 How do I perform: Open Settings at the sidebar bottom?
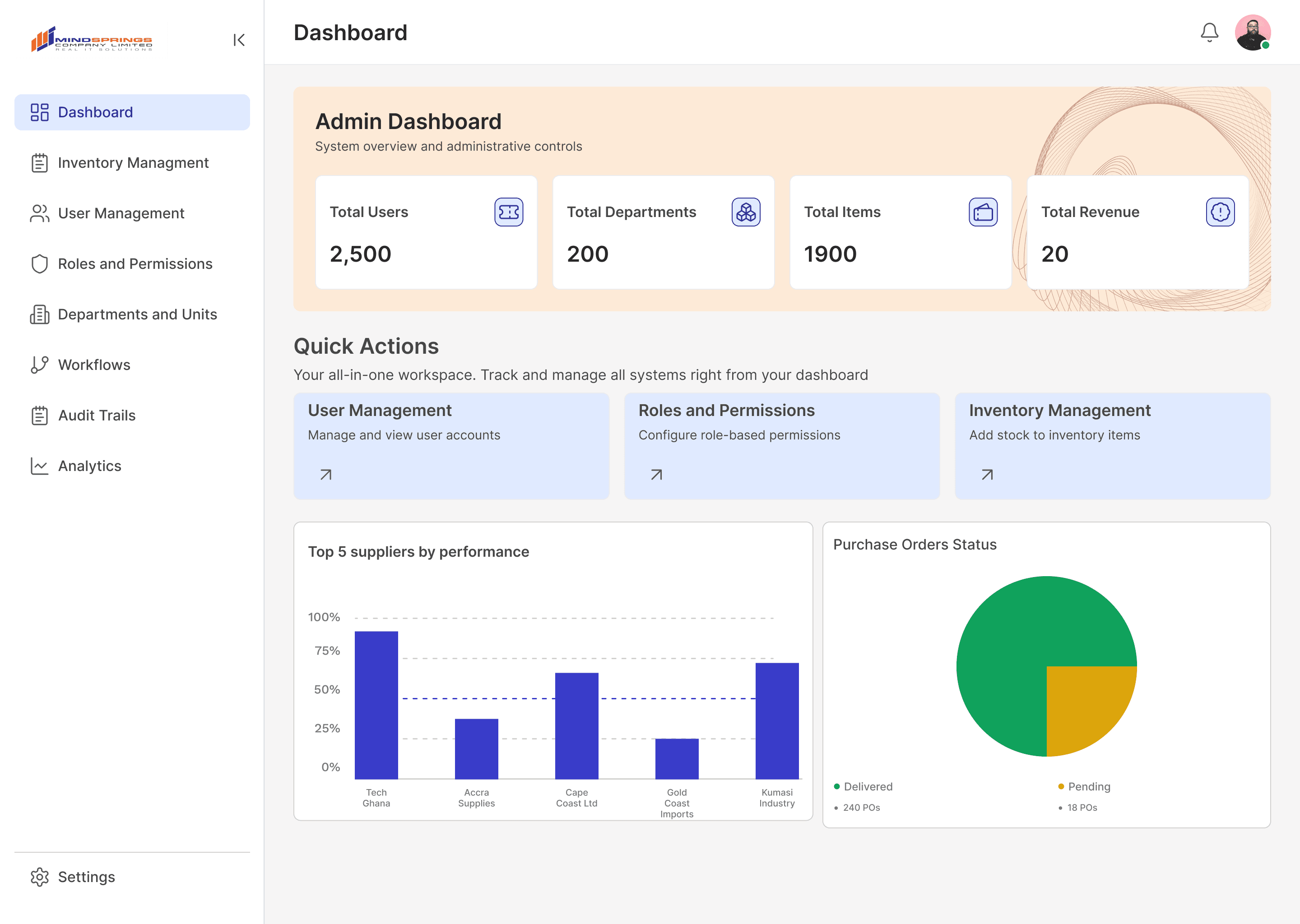(x=132, y=877)
